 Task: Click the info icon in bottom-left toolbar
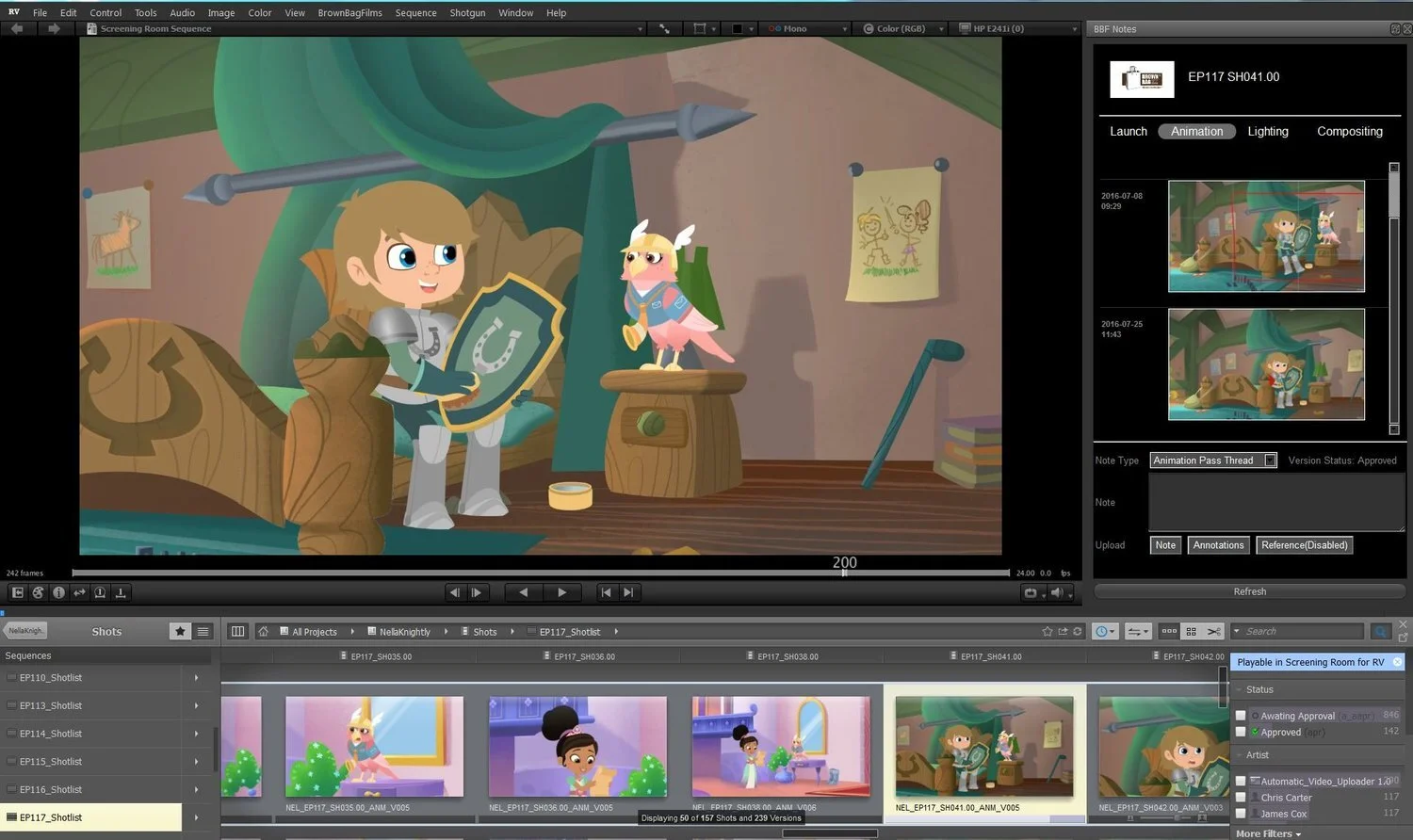pos(58,592)
